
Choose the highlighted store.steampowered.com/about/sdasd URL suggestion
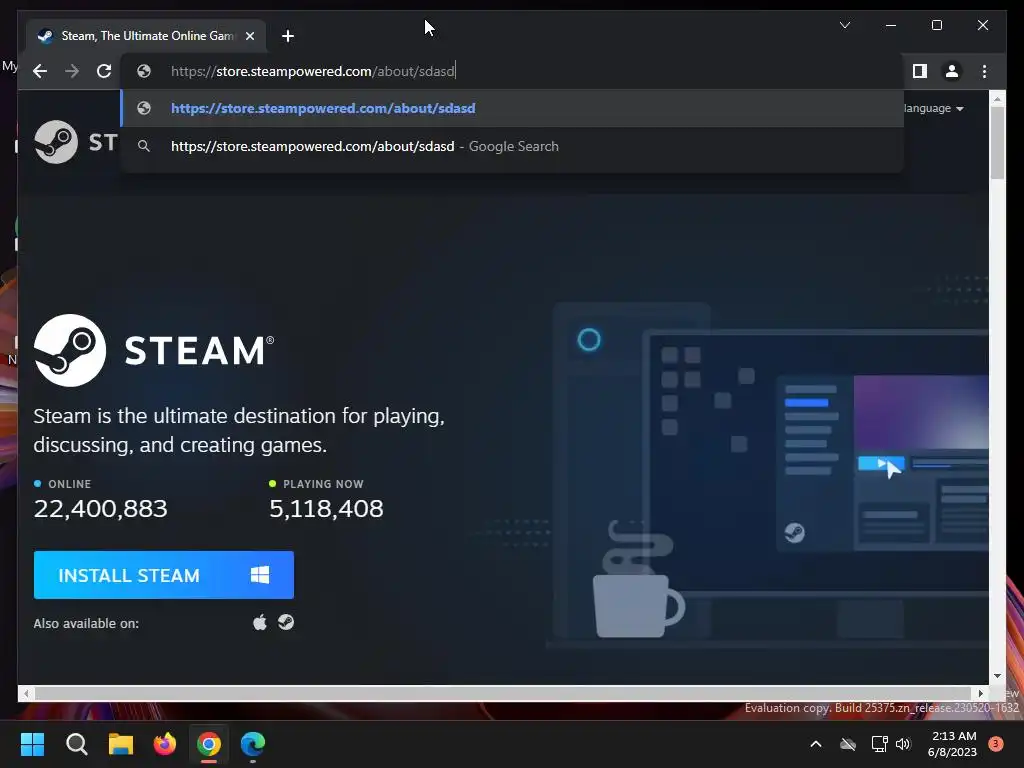click(x=513, y=108)
